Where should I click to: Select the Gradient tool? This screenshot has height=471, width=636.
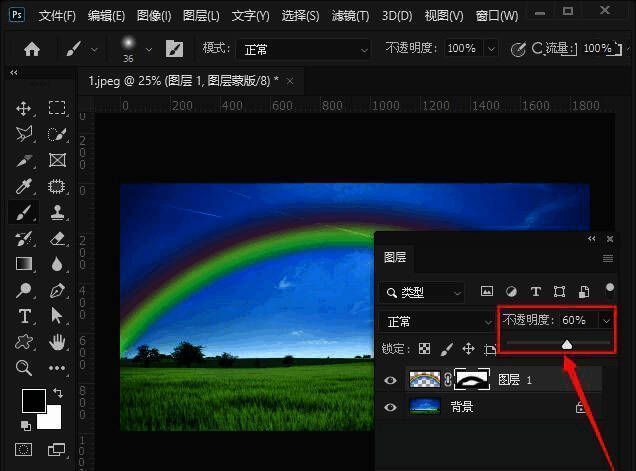(24, 264)
